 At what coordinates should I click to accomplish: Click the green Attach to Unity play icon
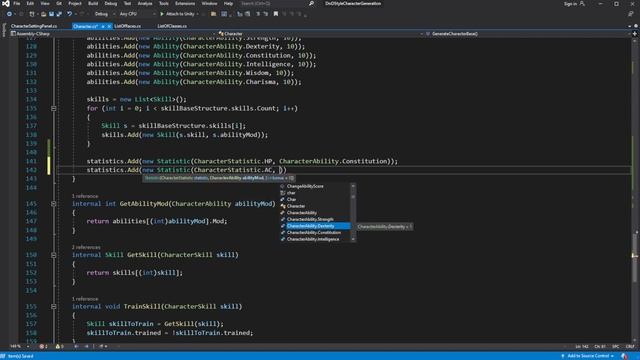(162, 14)
